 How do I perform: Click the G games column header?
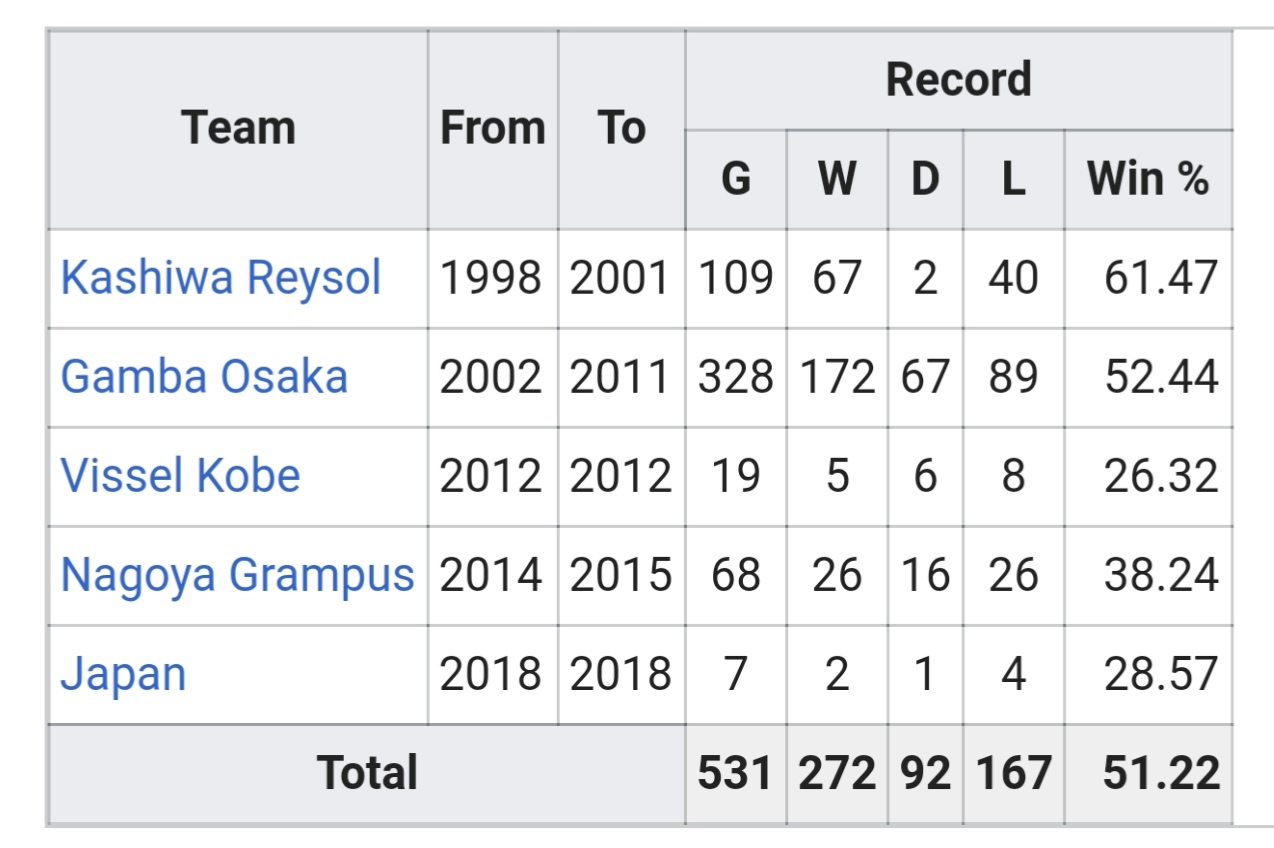click(x=736, y=180)
